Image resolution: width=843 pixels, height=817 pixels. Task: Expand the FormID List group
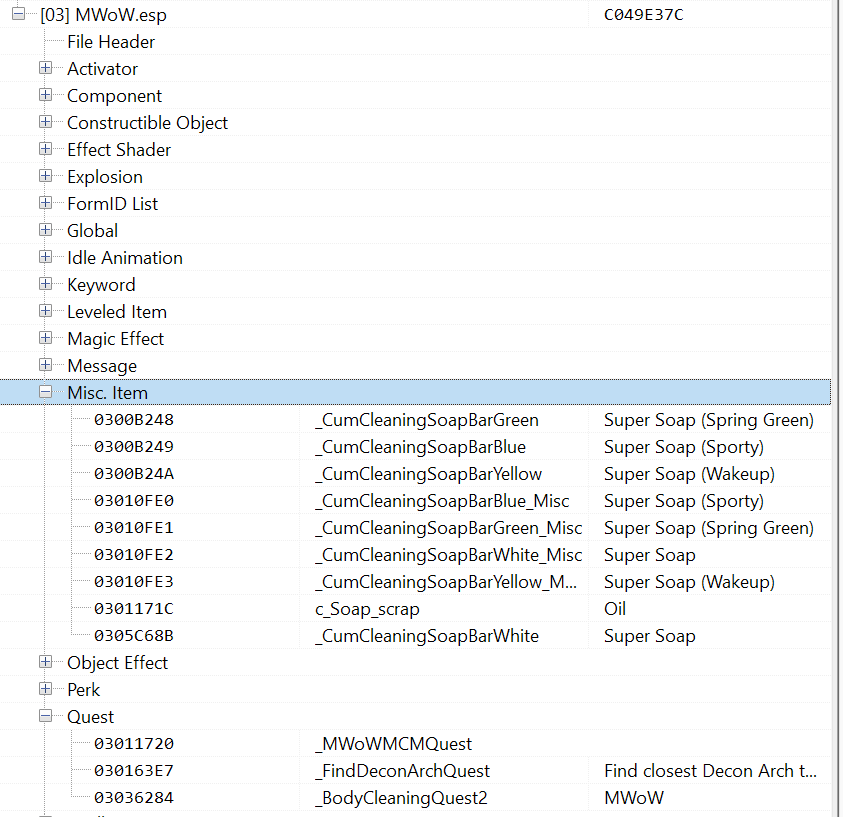[x=46, y=203]
